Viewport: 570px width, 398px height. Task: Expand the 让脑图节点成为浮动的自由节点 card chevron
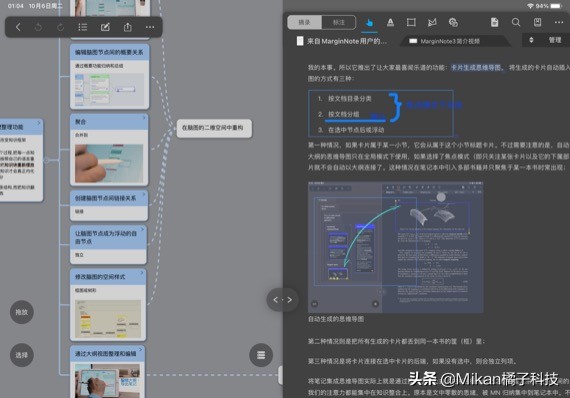[142, 229]
